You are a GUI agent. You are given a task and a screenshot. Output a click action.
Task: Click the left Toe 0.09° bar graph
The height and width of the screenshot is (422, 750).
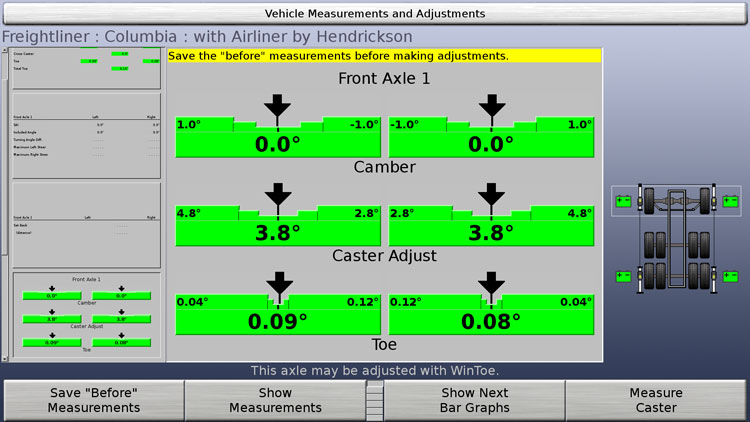277,315
